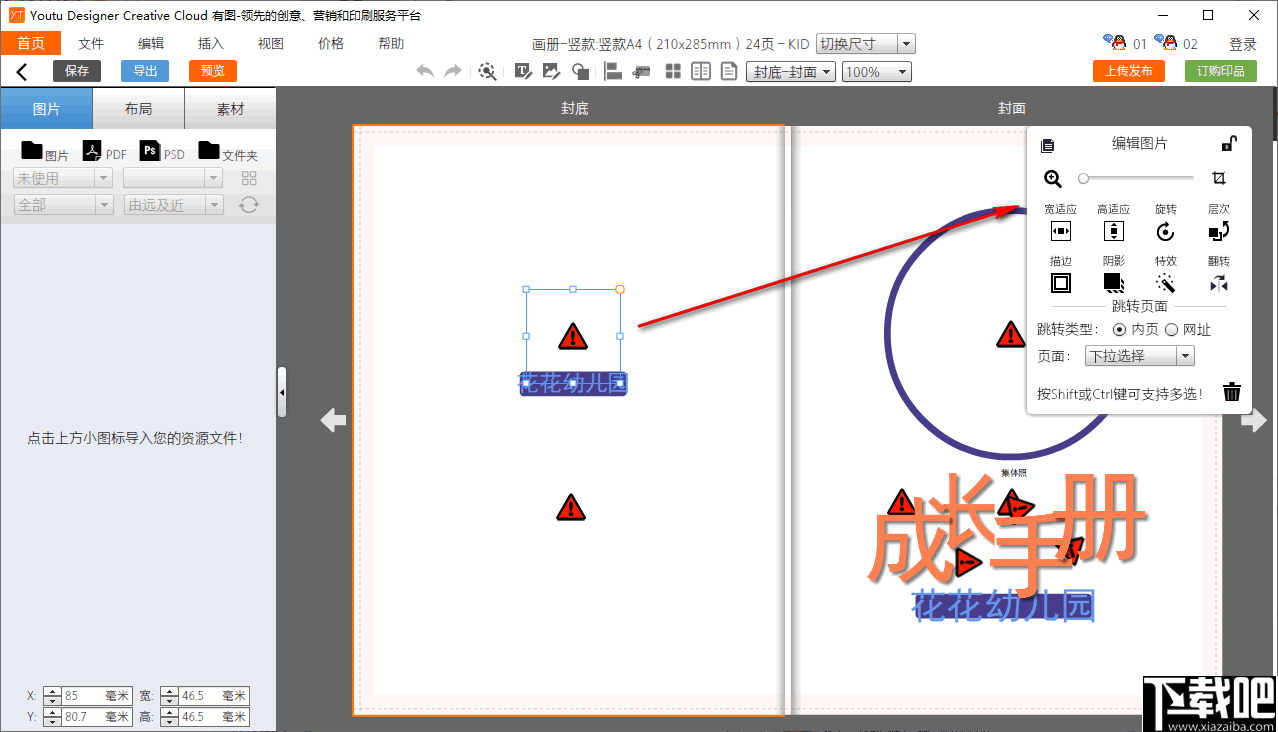Delete image using the trash icon
Viewport: 1278px width, 732px height.
1232,392
